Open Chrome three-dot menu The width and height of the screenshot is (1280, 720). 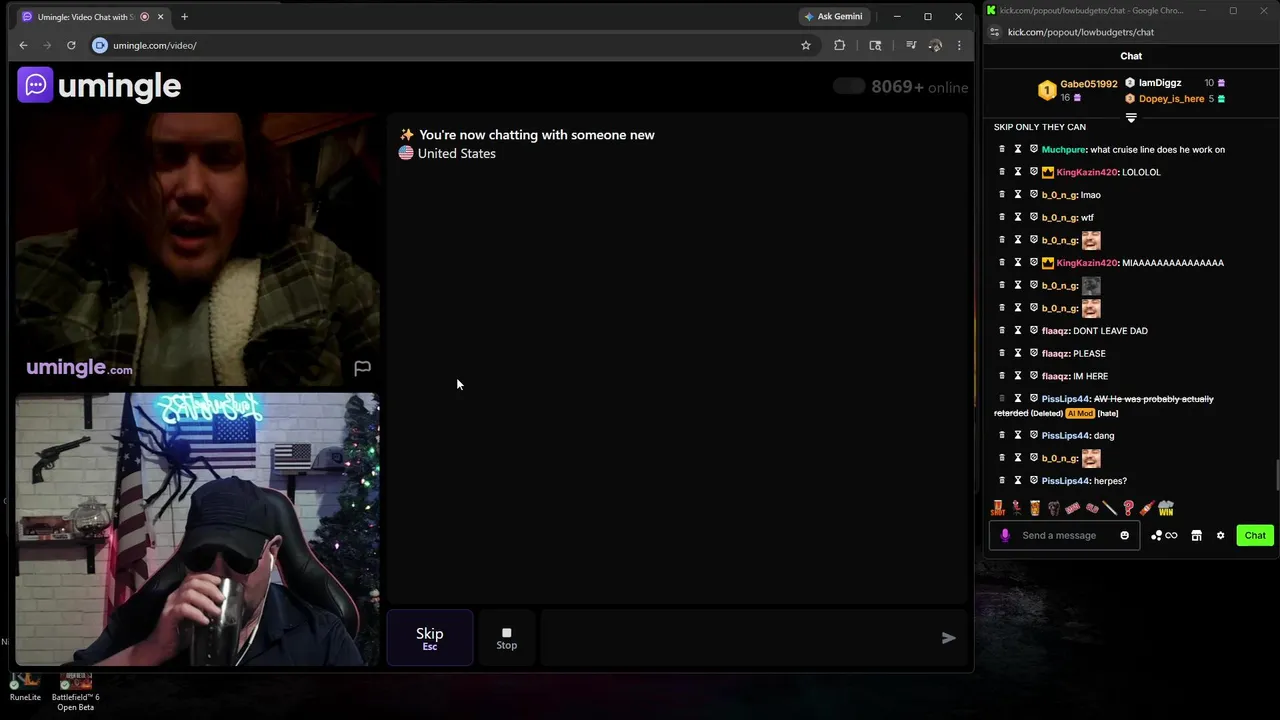(959, 45)
